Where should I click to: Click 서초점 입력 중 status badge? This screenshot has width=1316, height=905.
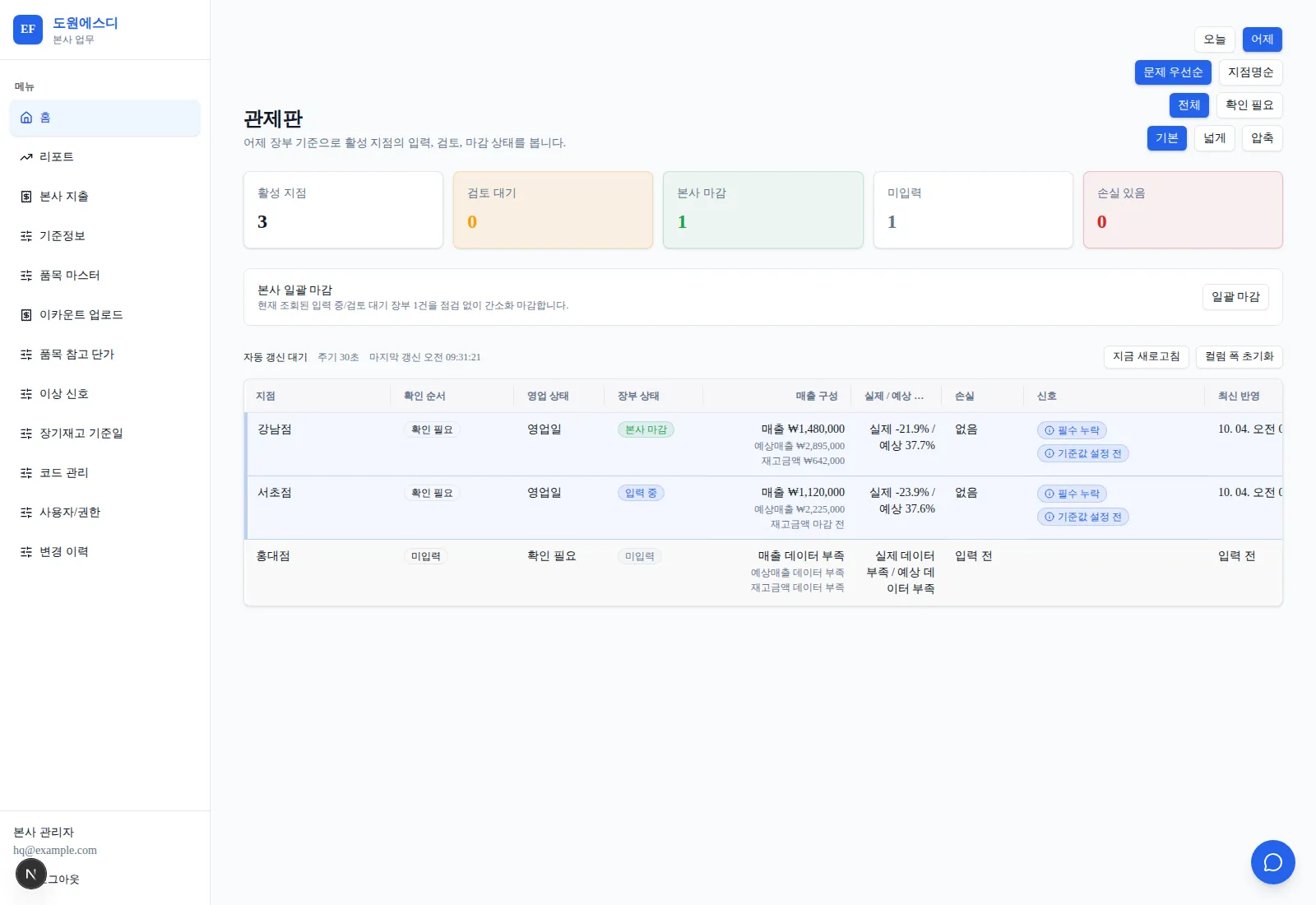click(641, 493)
